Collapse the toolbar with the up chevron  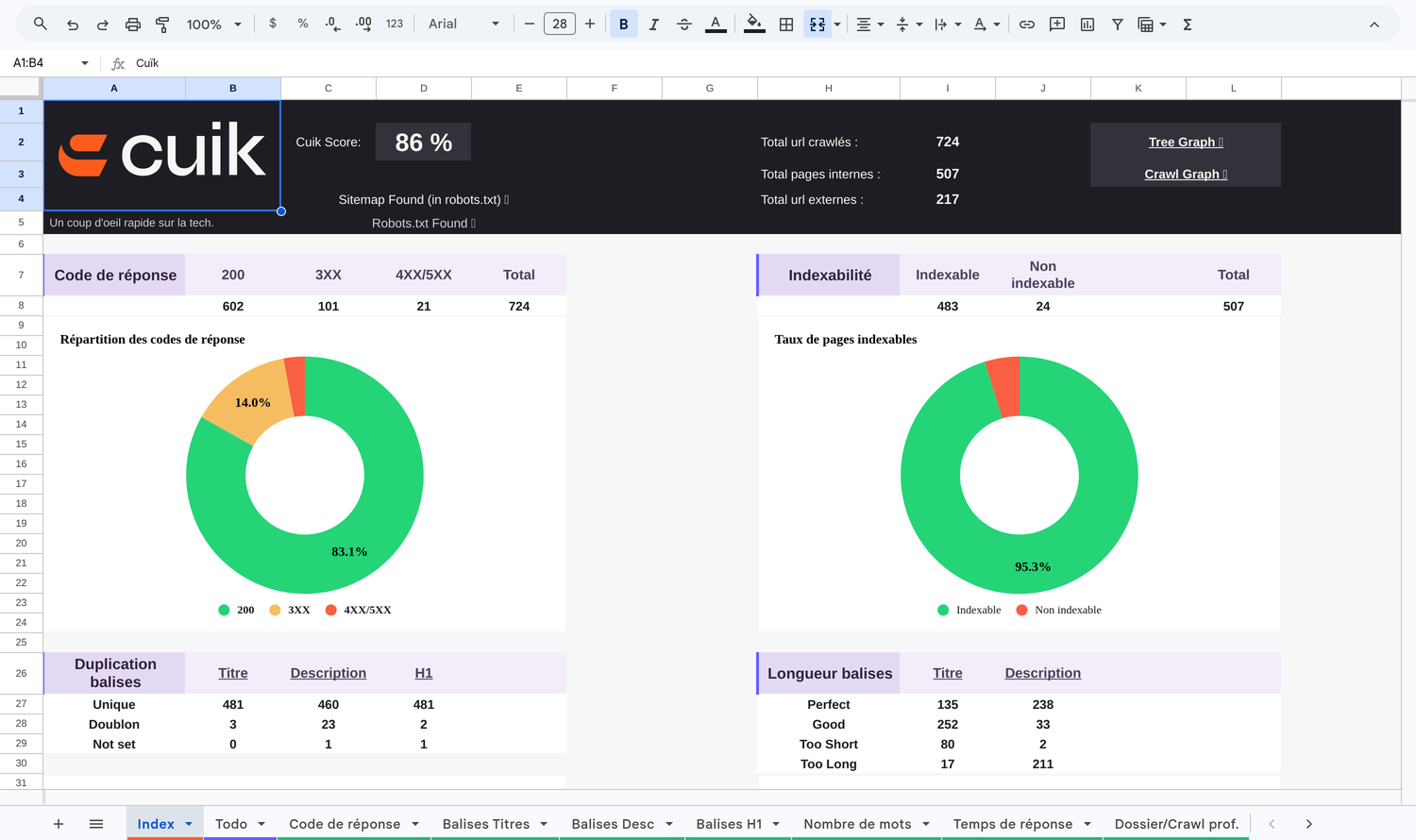pyautogui.click(x=1374, y=25)
